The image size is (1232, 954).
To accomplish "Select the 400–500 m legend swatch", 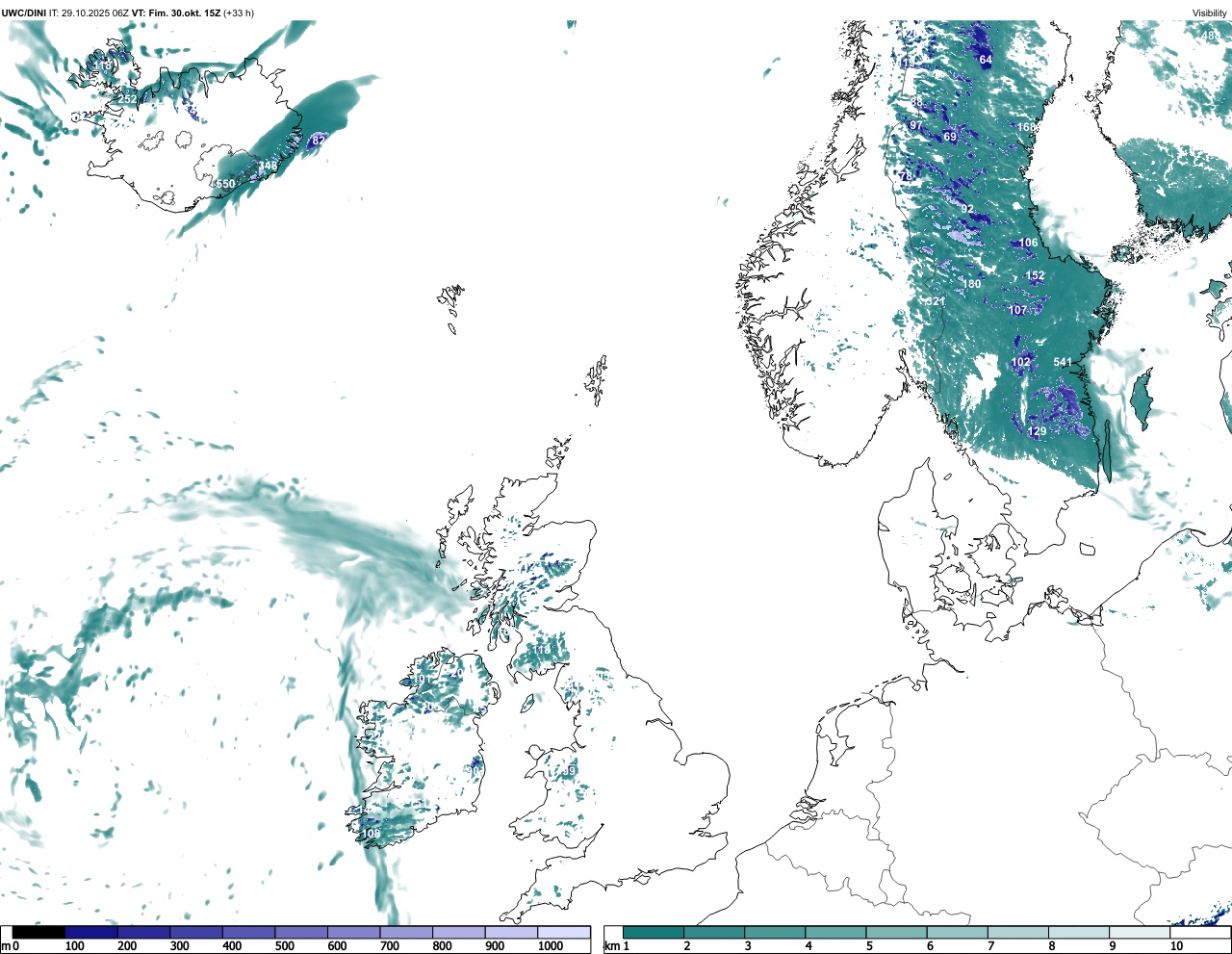I will tap(248, 932).
